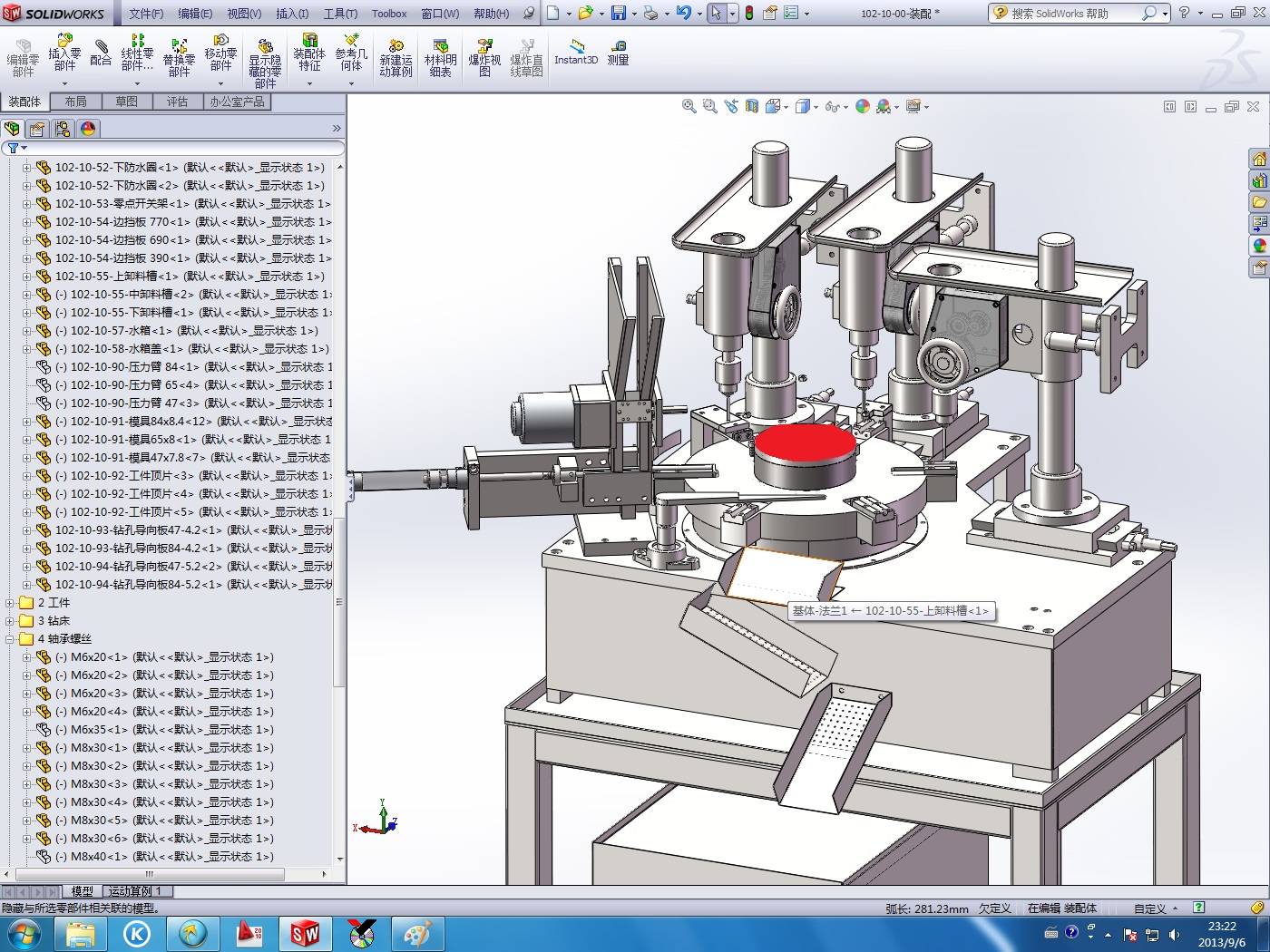Click the Zoom to Fit magnifier icon

689,106
